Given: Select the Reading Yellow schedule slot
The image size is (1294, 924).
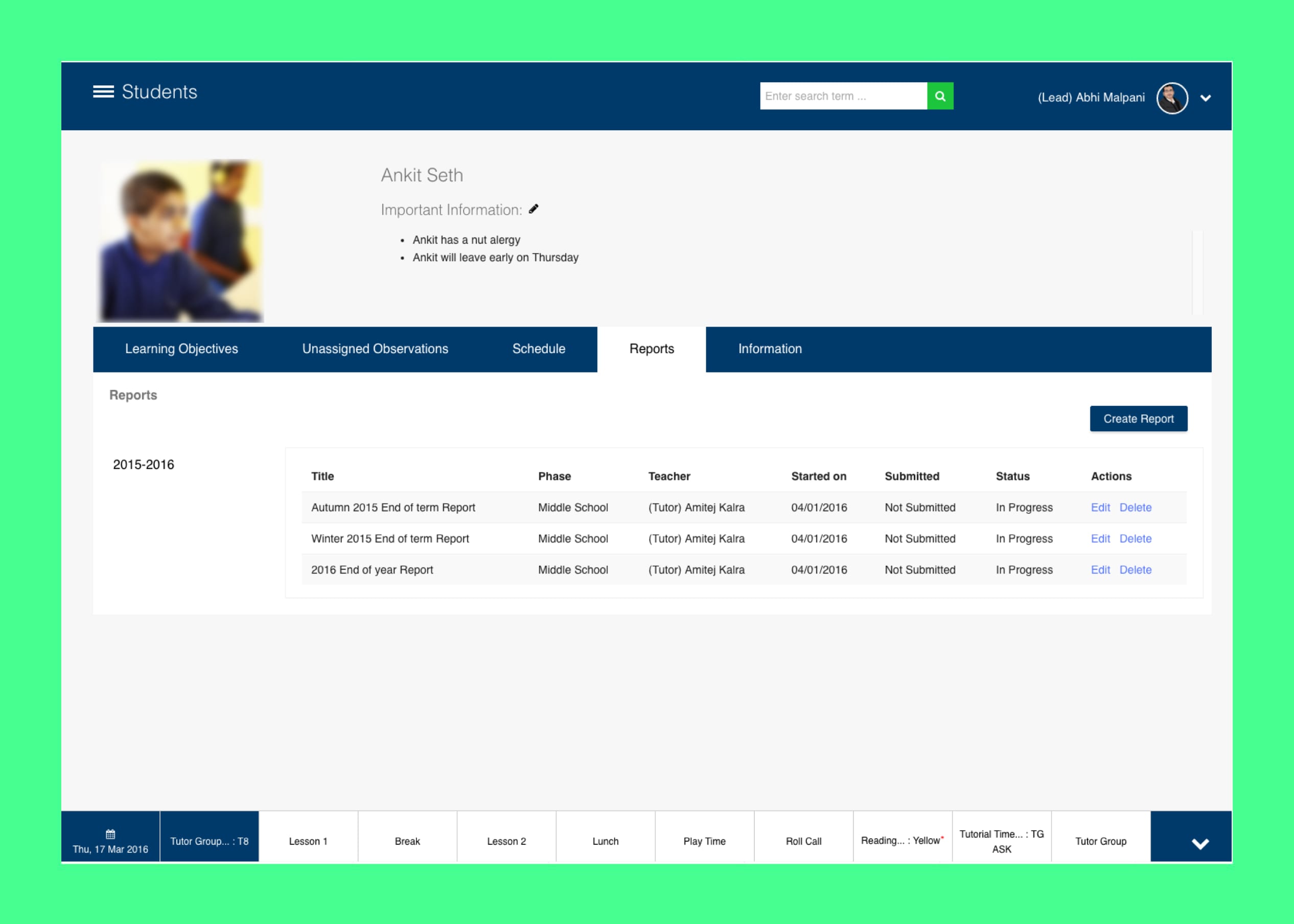Looking at the screenshot, I should coord(902,840).
